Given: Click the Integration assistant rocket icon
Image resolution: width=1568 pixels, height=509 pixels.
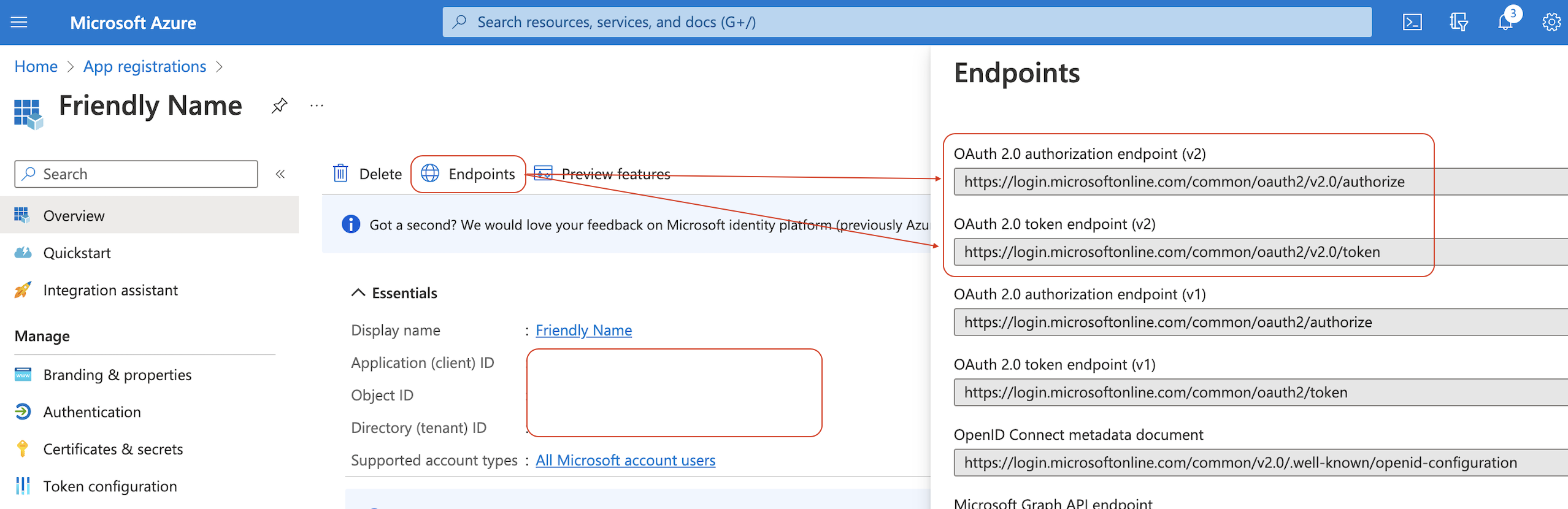Looking at the screenshot, I should [23, 289].
